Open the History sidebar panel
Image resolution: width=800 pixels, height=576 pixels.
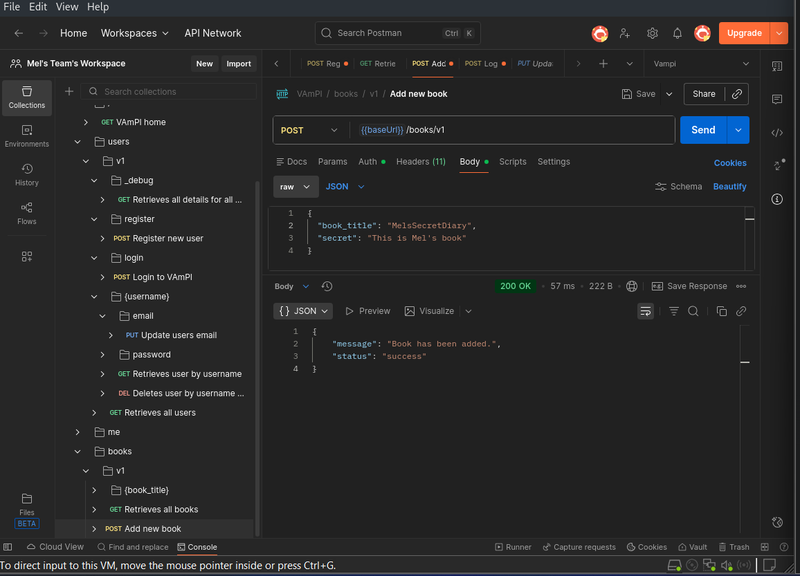(x=27, y=174)
